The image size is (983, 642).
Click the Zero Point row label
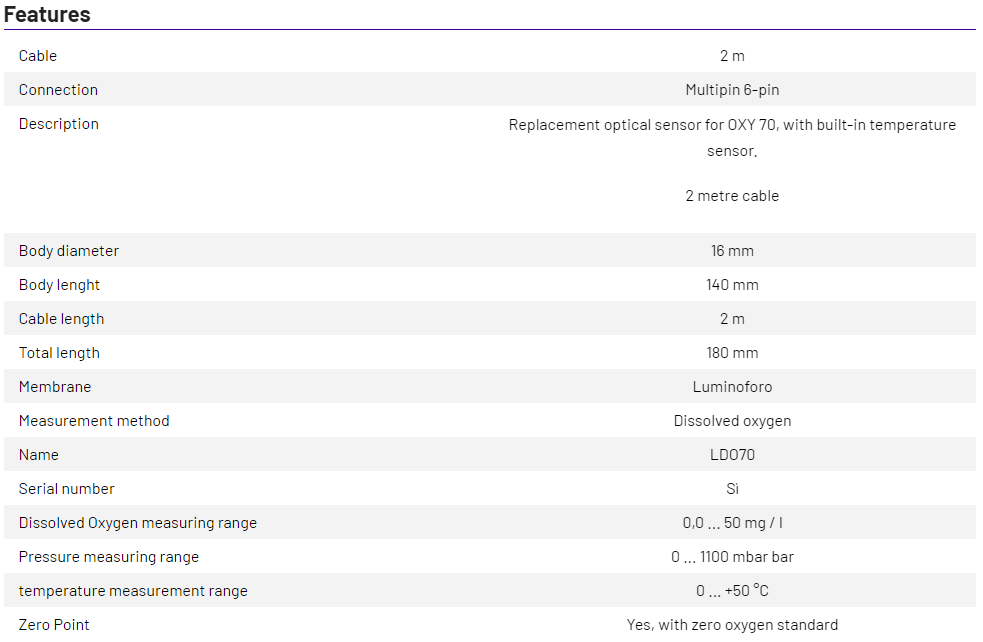54,625
